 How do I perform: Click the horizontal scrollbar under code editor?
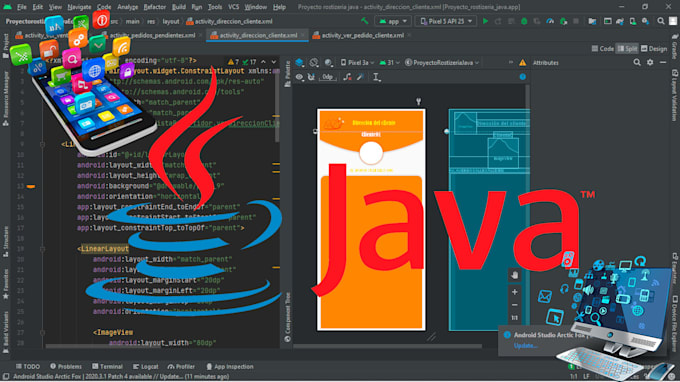103,346
